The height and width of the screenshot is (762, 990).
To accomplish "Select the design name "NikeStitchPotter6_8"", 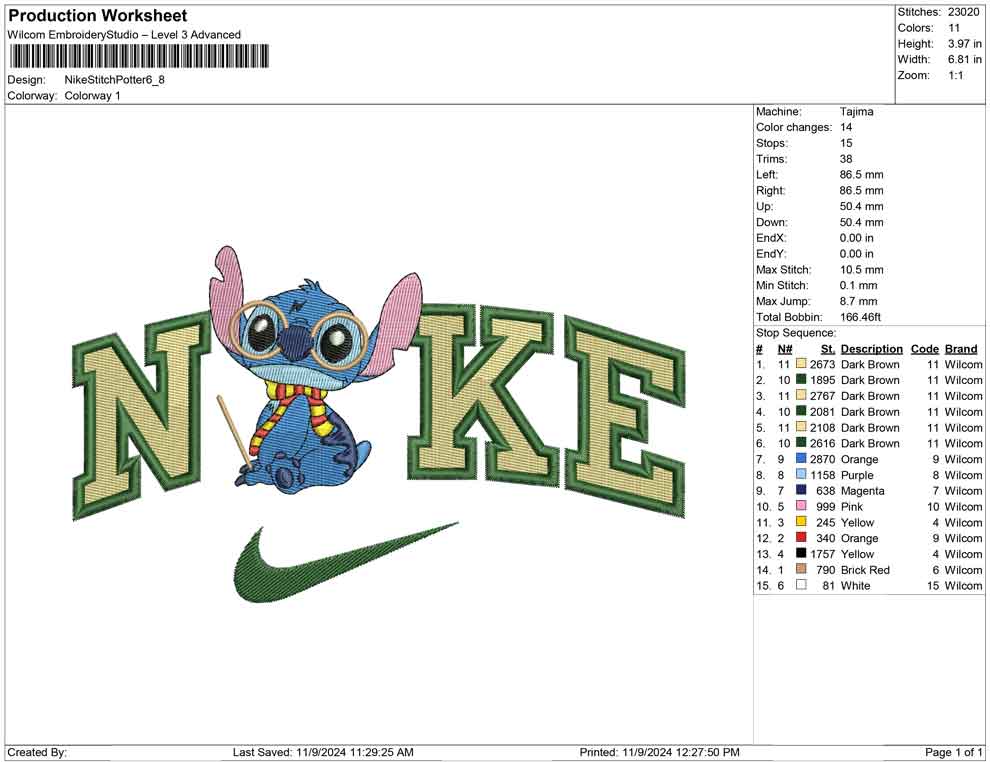I will pyautogui.click(x=114, y=80).
